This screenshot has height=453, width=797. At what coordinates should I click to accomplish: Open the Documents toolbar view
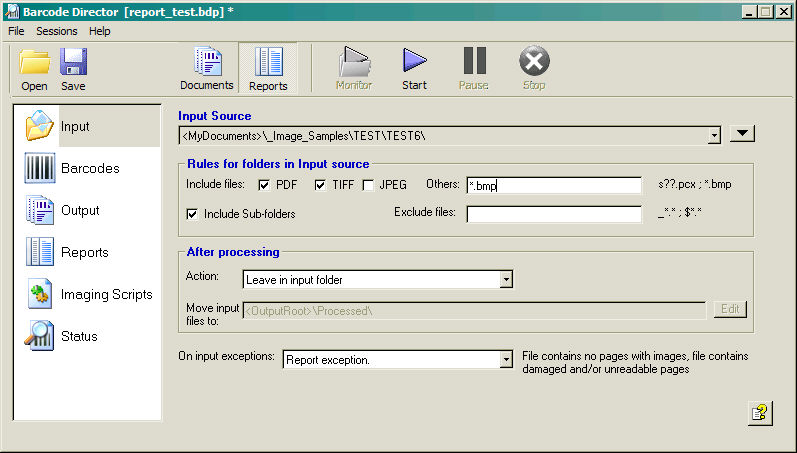(206, 68)
